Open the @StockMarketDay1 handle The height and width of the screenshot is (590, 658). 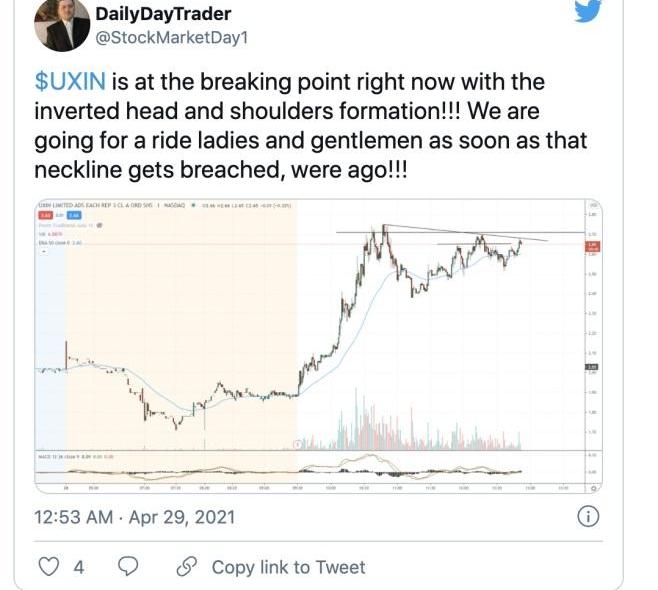click(x=172, y=38)
